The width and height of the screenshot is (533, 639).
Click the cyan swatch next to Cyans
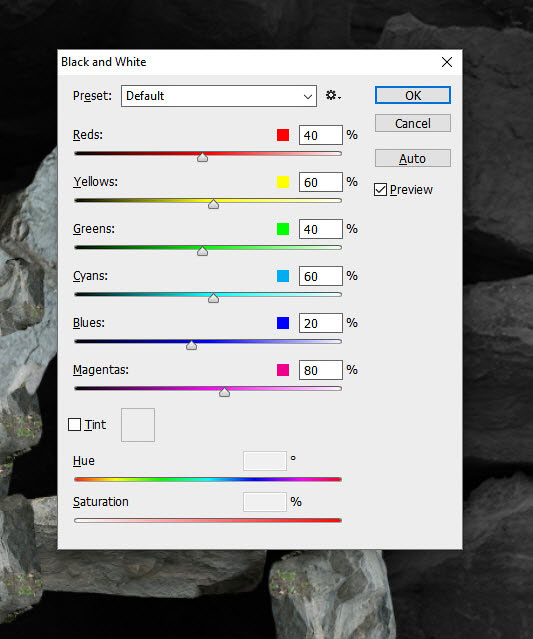point(283,276)
